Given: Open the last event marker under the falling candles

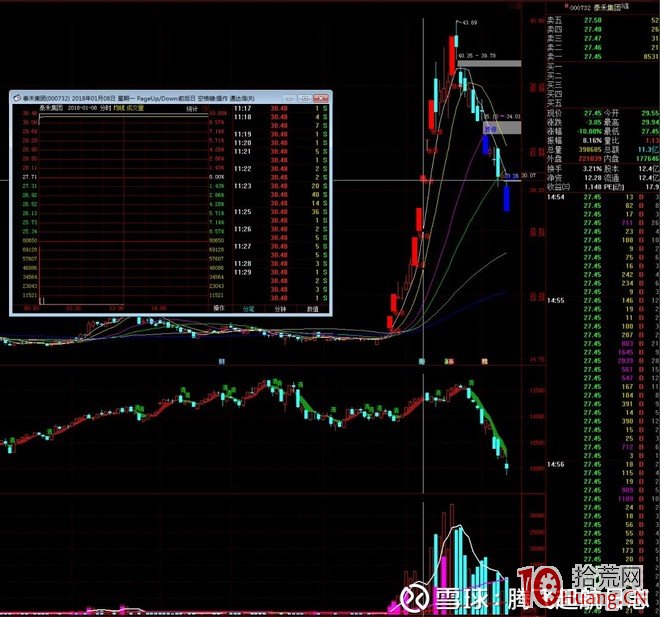Looking at the screenshot, I should pyautogui.click(x=484, y=361).
